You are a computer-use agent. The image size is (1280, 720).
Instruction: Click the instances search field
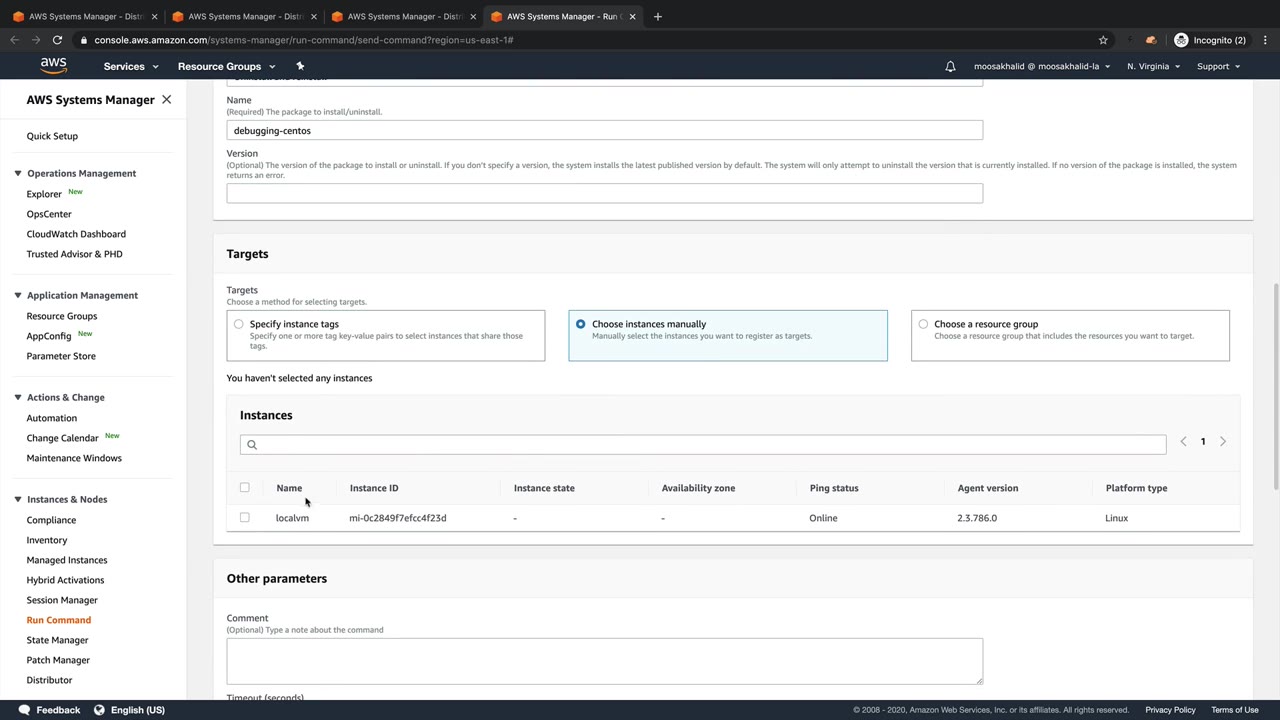pos(702,444)
